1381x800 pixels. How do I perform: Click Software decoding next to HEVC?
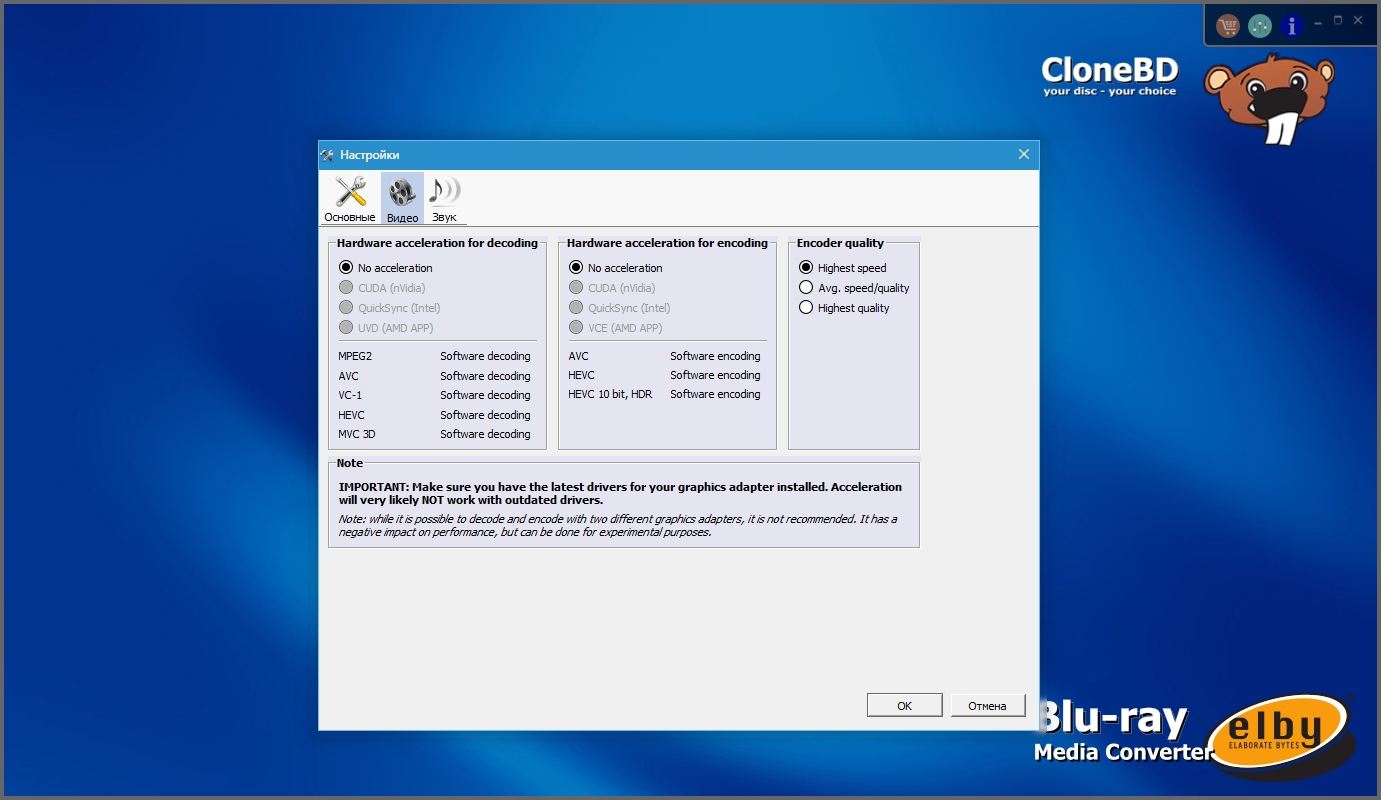coord(485,415)
